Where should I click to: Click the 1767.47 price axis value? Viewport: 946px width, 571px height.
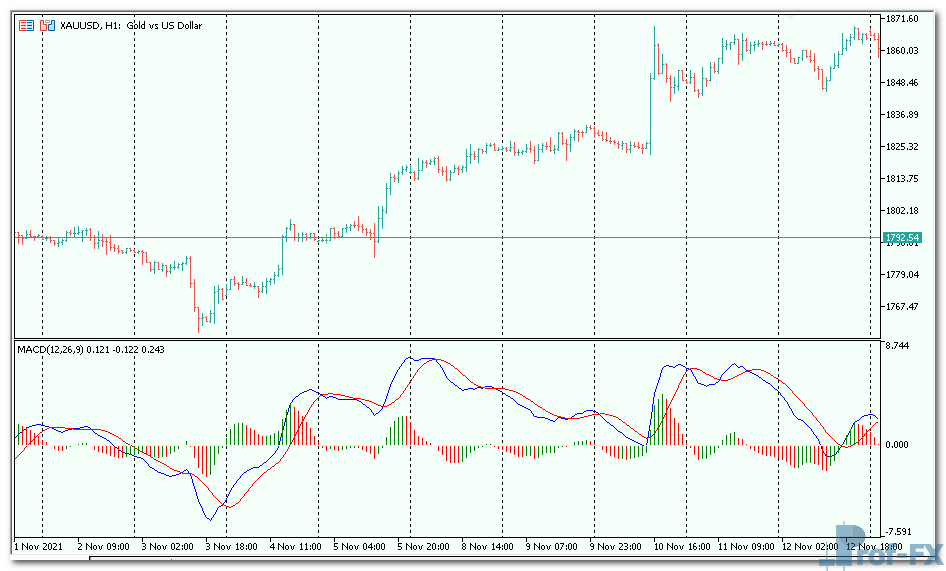tap(902, 307)
